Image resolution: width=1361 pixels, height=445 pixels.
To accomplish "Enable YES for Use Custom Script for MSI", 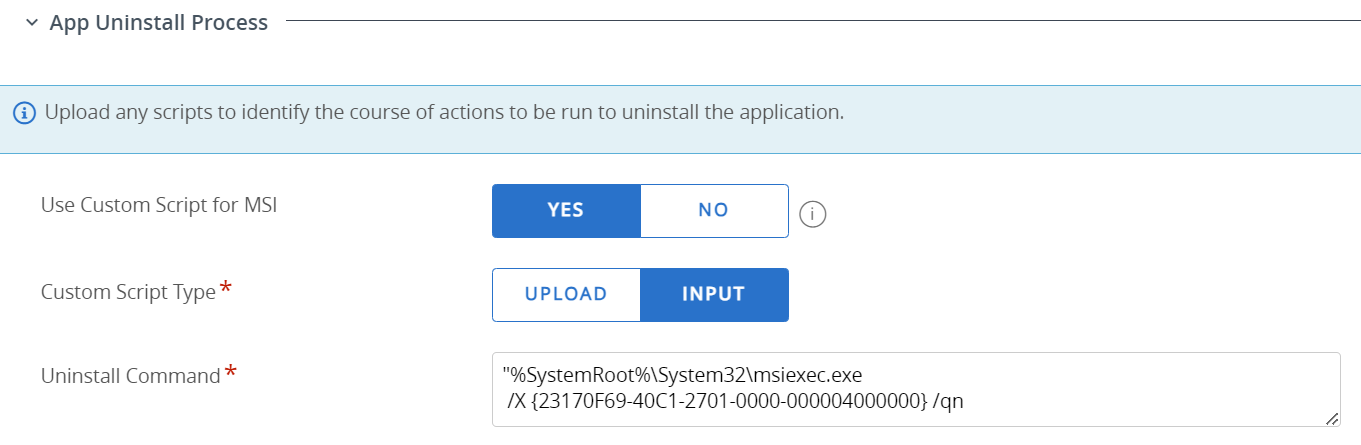I will click(566, 211).
